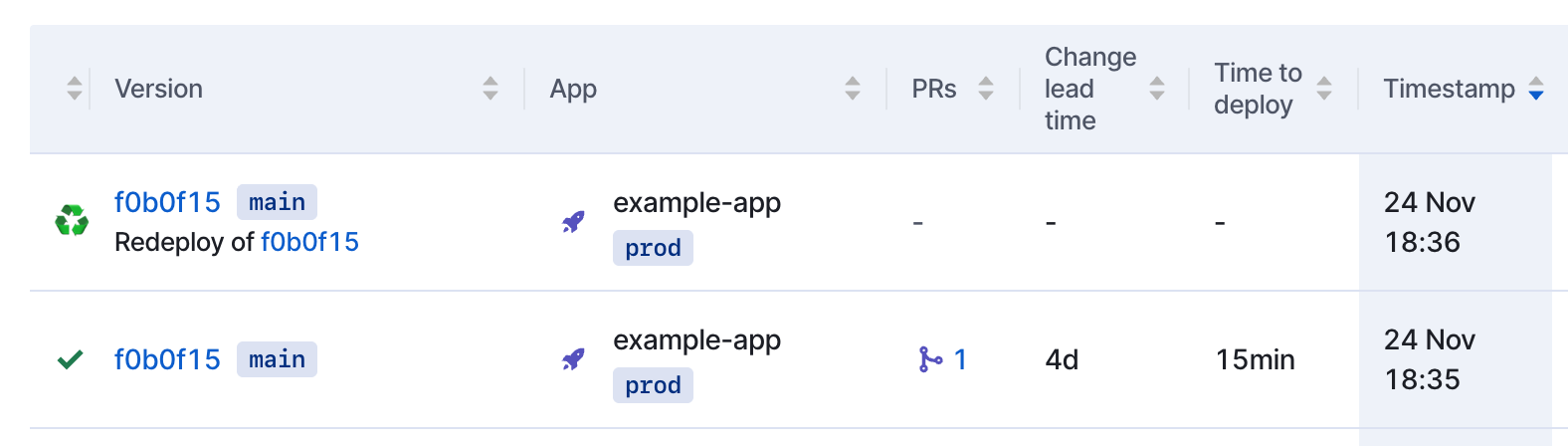The height and width of the screenshot is (446, 1568).
Task: Click the green recycle redeploy status icon
Action: [72, 221]
